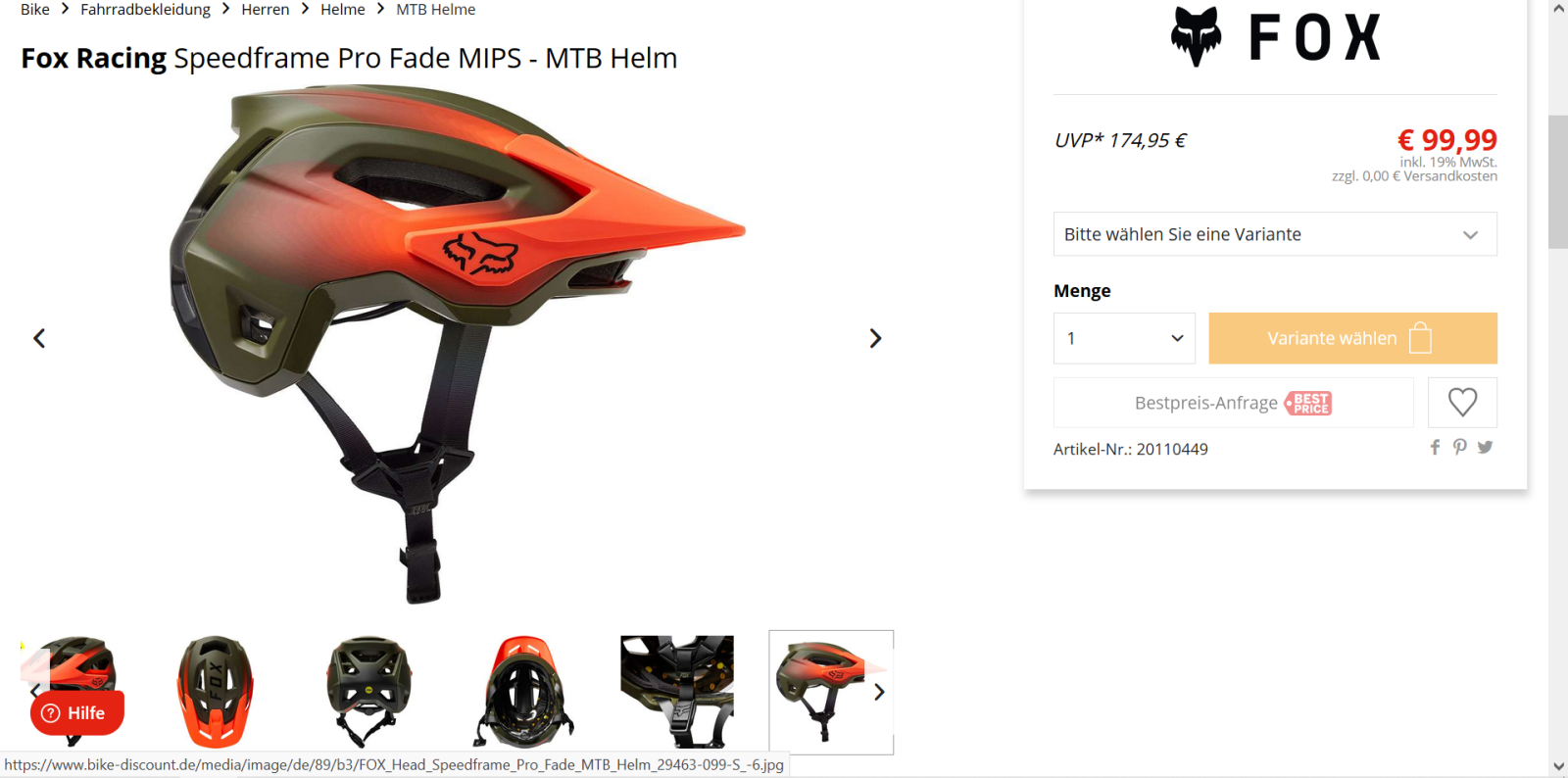Show the next product image arrow
The width and height of the screenshot is (1568, 778).
pyautogui.click(x=875, y=338)
